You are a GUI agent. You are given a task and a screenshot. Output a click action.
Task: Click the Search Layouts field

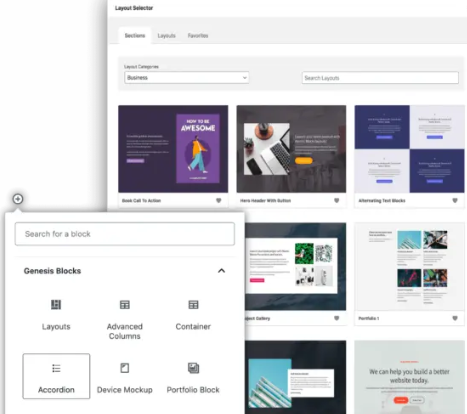[380, 78]
